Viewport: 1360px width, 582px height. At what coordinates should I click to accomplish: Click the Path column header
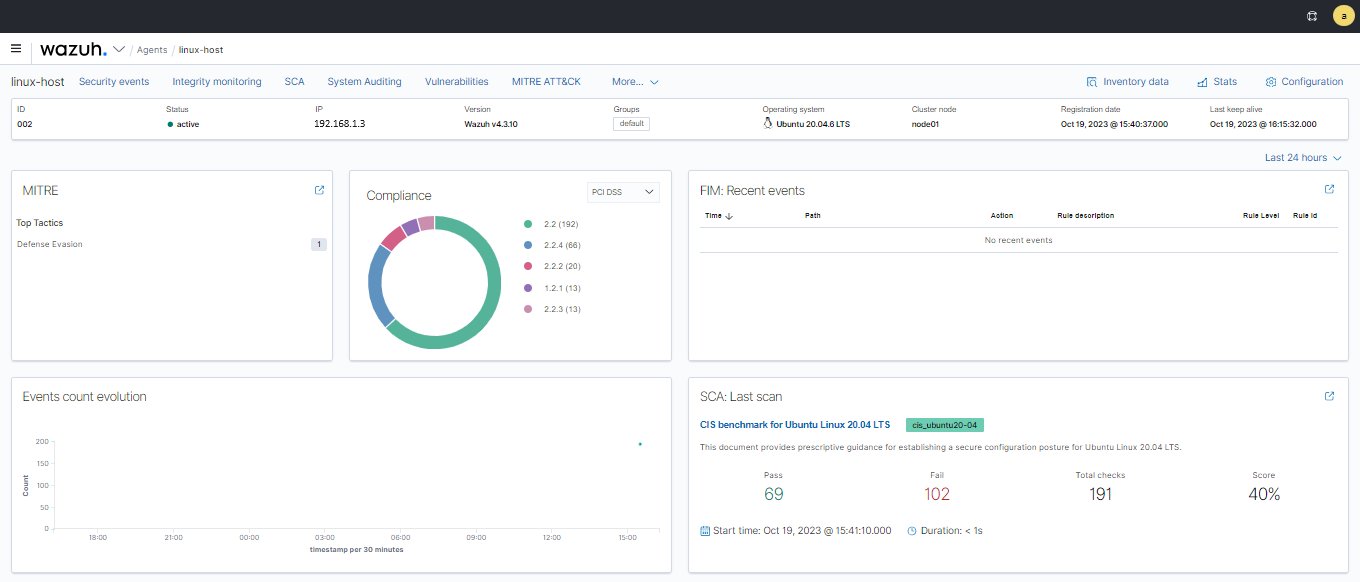click(813, 215)
